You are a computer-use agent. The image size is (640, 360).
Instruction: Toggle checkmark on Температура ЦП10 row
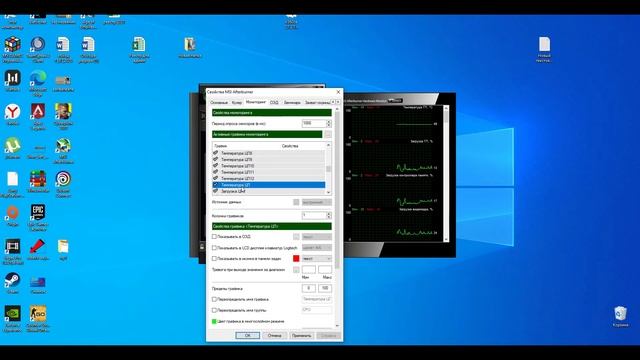point(216,166)
